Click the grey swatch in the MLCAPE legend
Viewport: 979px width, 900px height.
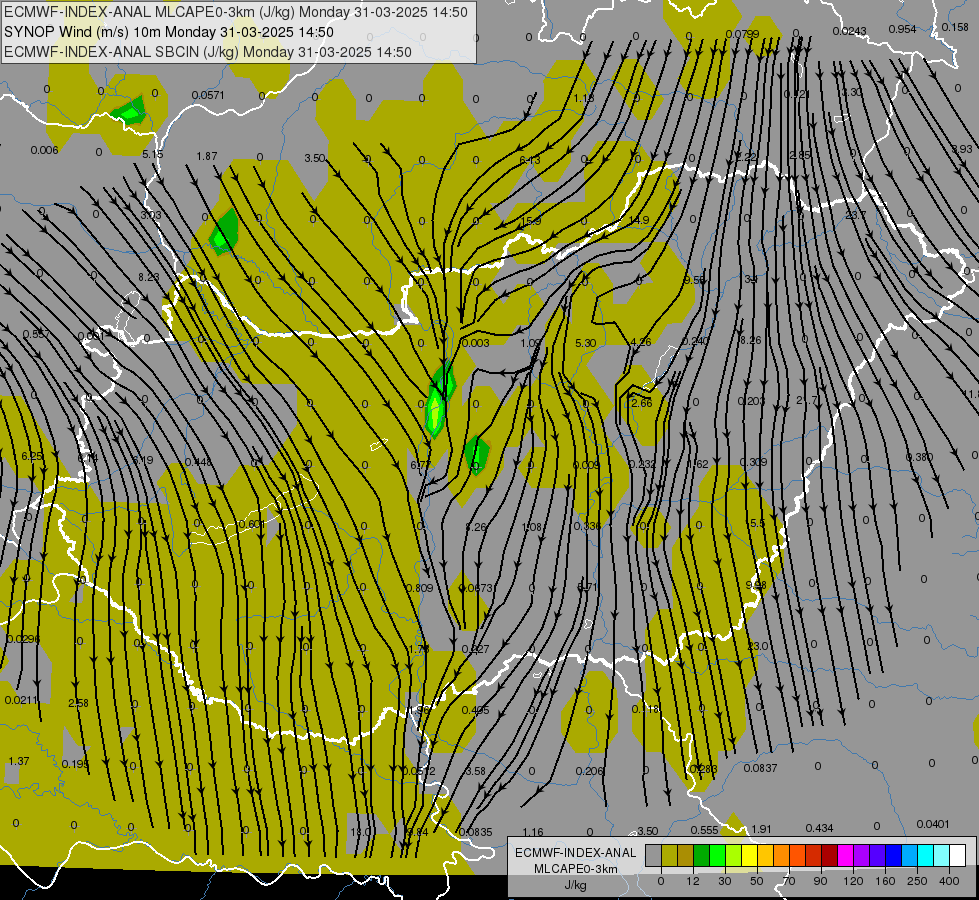(654, 855)
